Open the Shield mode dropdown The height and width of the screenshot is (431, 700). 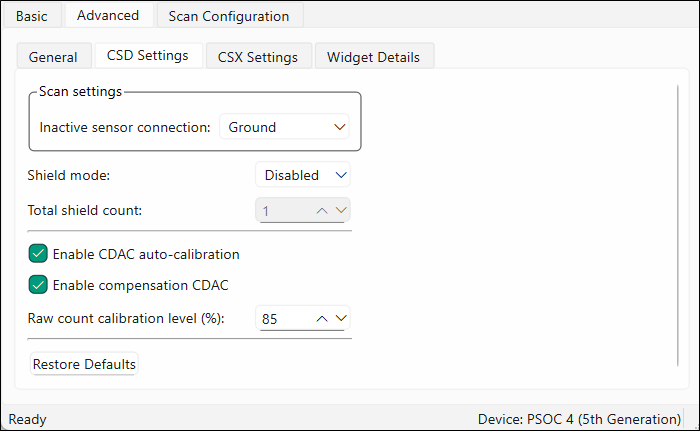pyautogui.click(x=303, y=175)
